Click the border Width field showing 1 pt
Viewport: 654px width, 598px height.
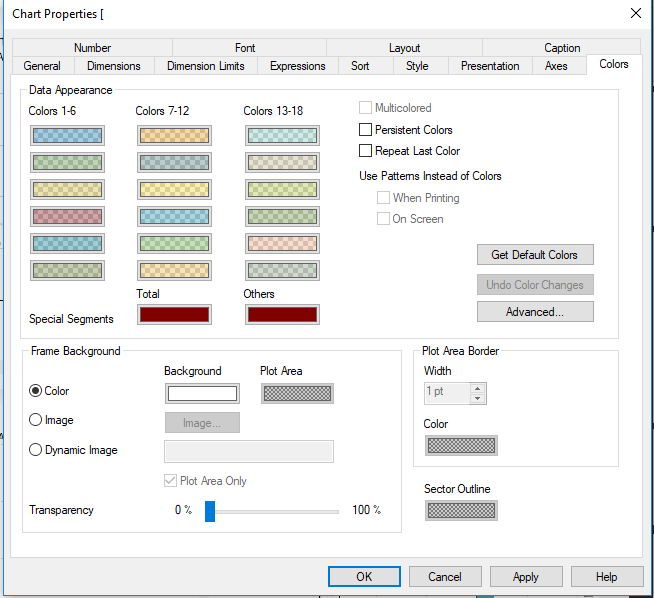(x=447, y=393)
